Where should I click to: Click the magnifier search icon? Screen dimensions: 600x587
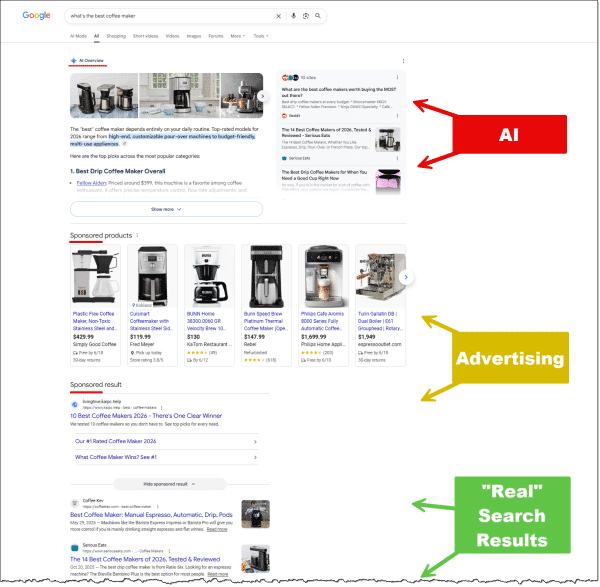point(318,16)
